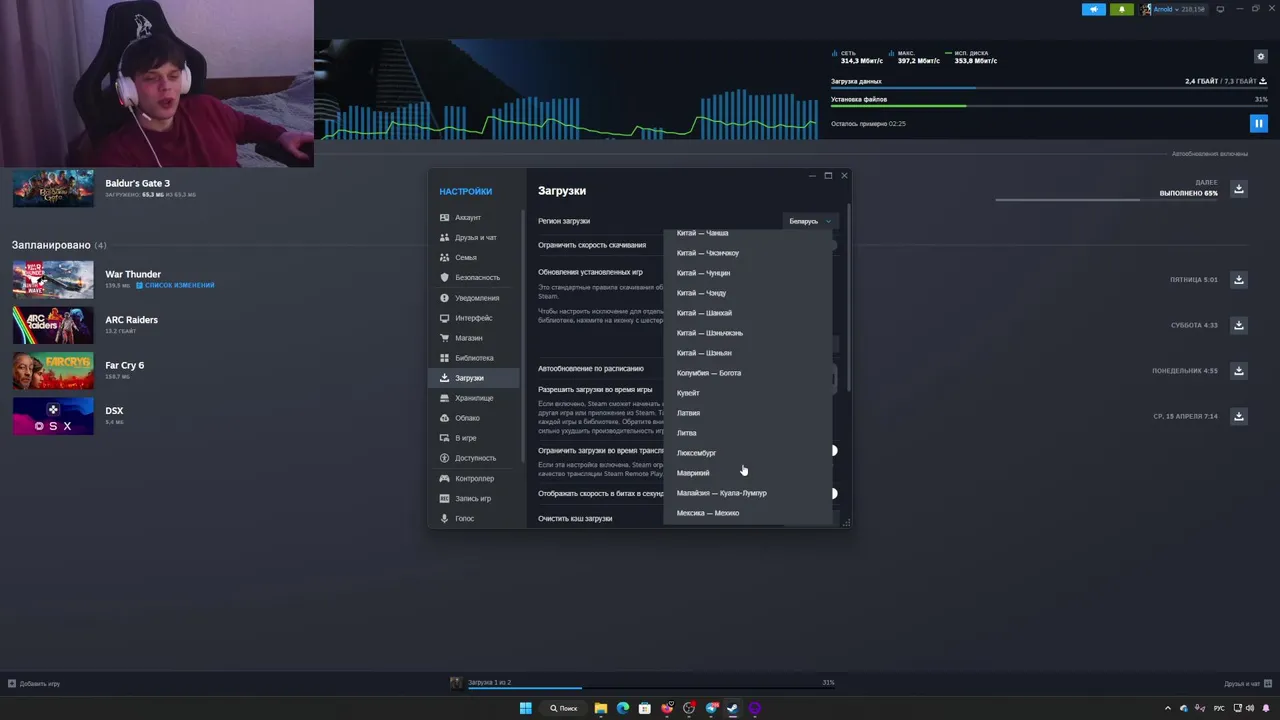Click download icon for Far Cry 6

click(1239, 371)
